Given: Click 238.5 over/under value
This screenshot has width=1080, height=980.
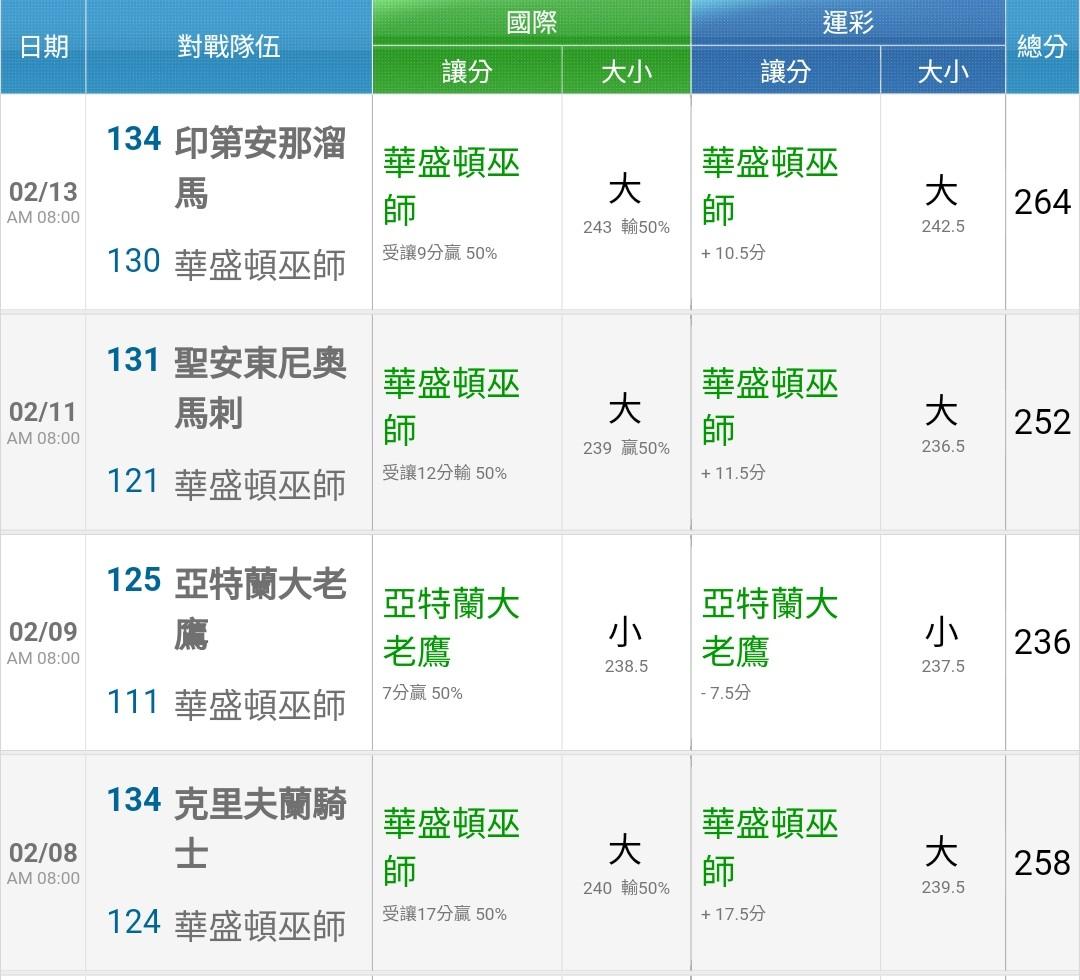Looking at the screenshot, I should [x=626, y=666].
